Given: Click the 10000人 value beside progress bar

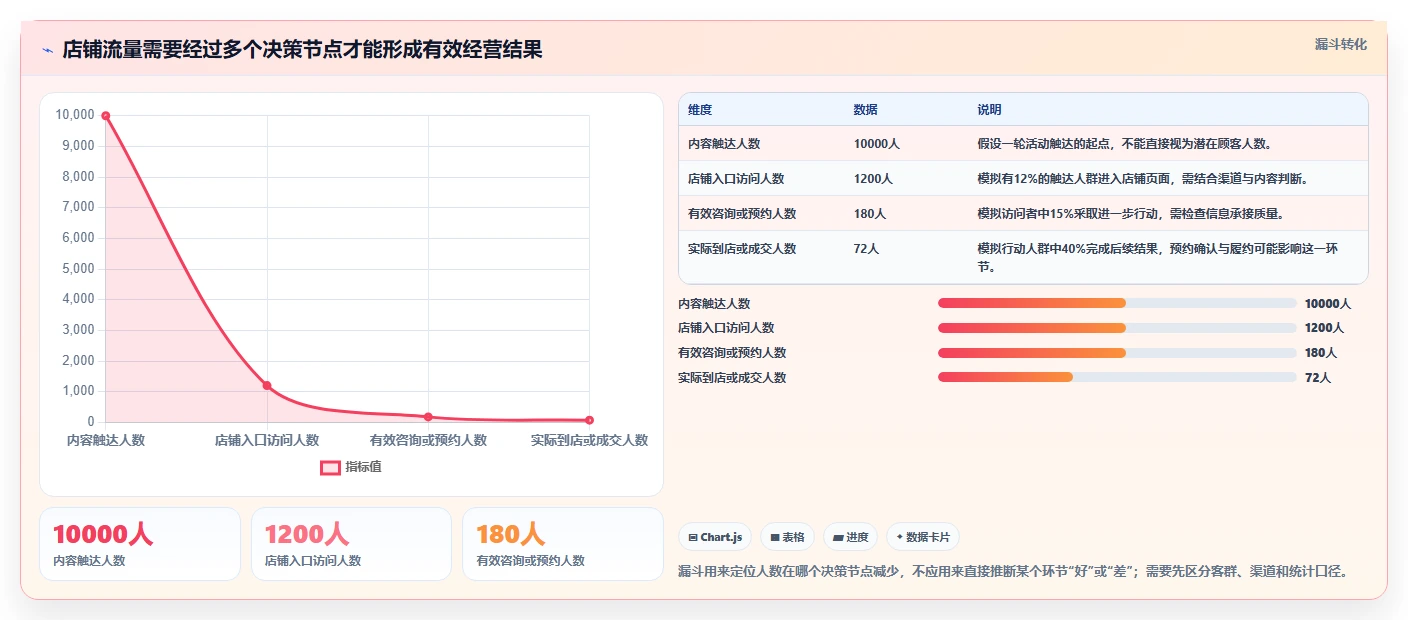Looking at the screenshot, I should (1328, 303).
